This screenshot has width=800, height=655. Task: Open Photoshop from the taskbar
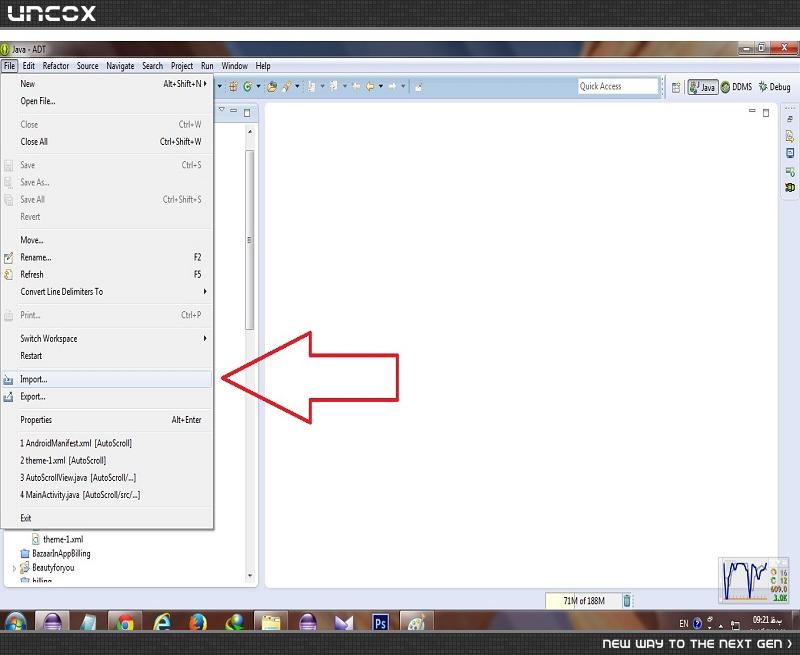tap(380, 622)
